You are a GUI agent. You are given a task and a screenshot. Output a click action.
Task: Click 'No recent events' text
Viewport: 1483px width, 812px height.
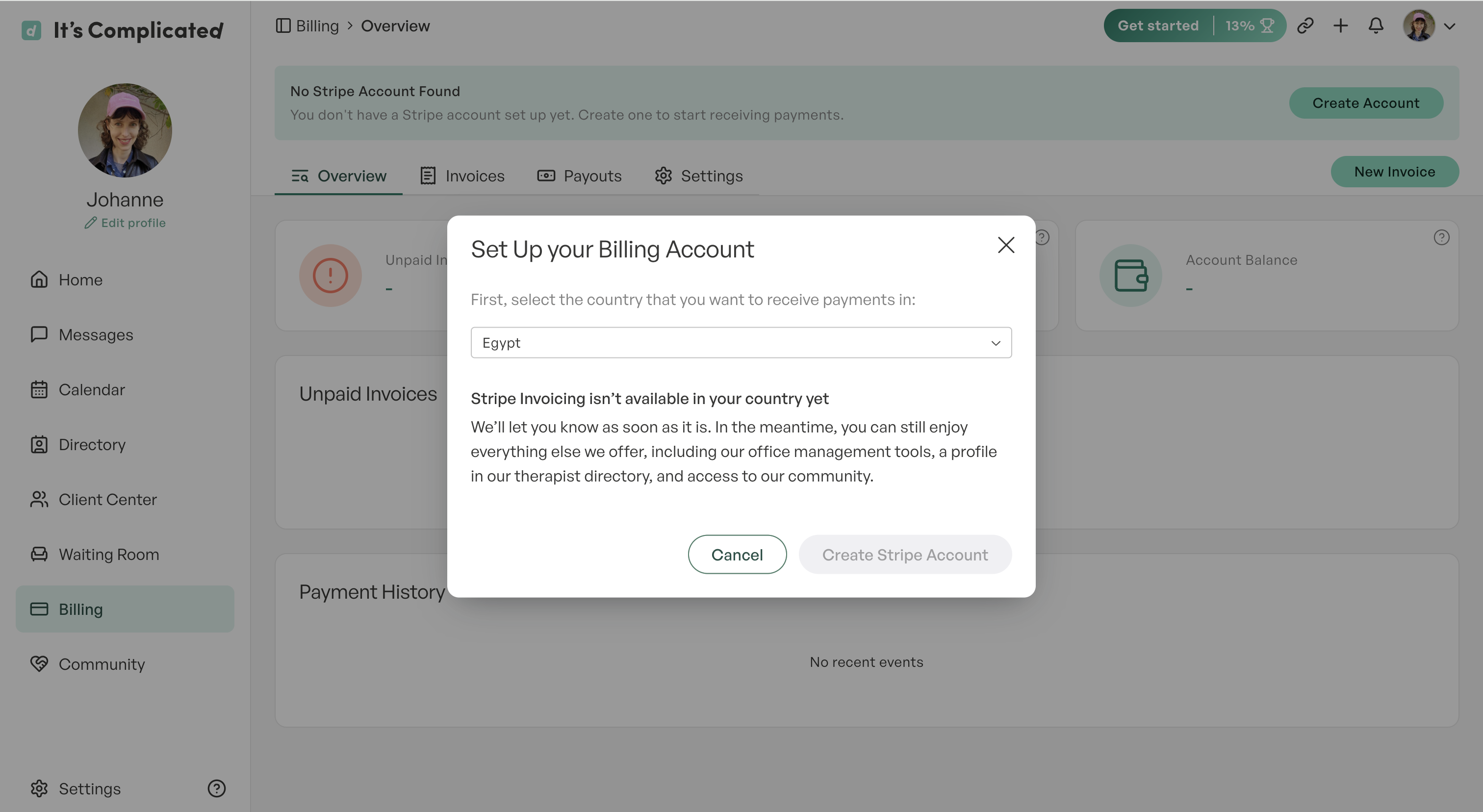point(867,662)
